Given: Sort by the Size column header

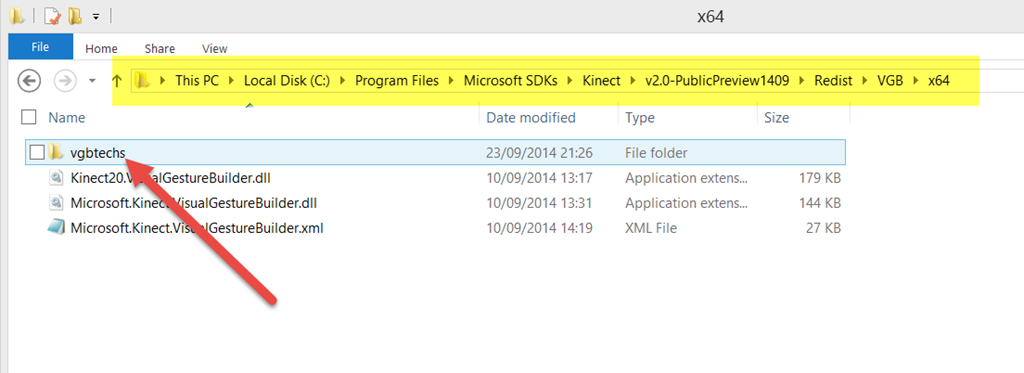Looking at the screenshot, I should click(x=776, y=118).
